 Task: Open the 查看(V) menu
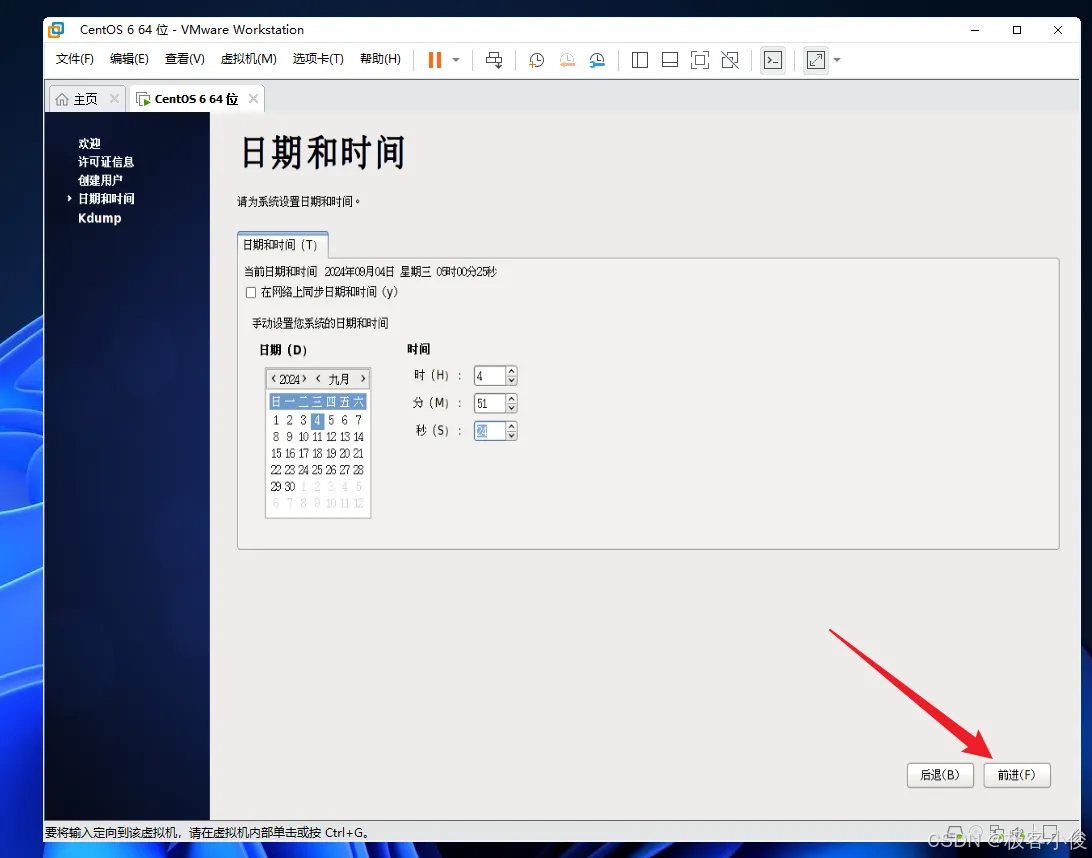pos(185,59)
